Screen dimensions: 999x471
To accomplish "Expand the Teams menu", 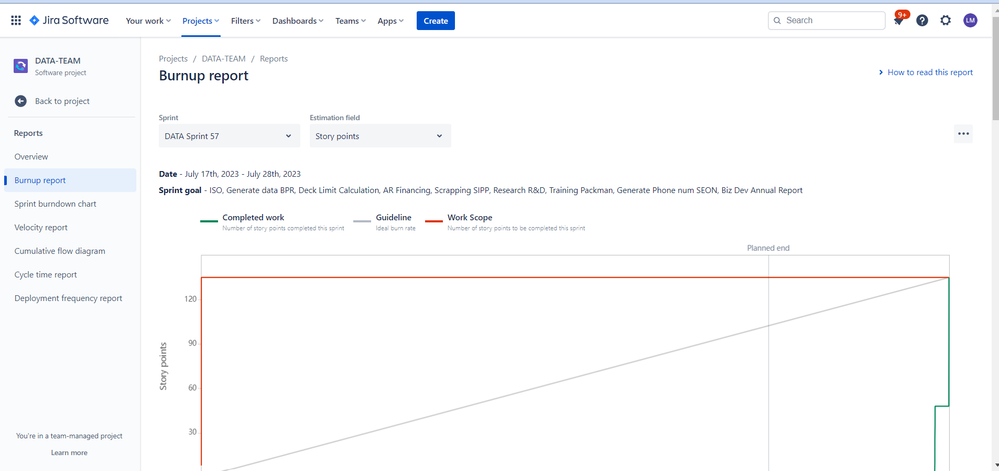I will click(350, 20).
